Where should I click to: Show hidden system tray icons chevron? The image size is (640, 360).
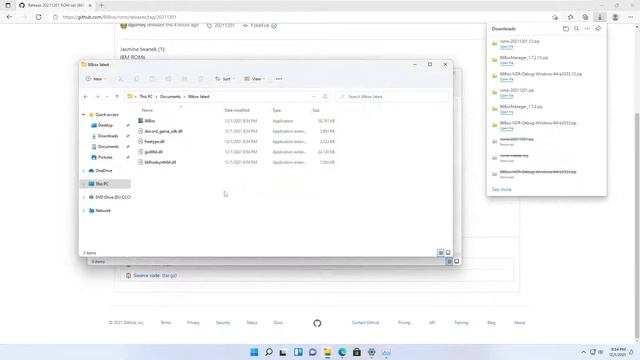point(583,352)
